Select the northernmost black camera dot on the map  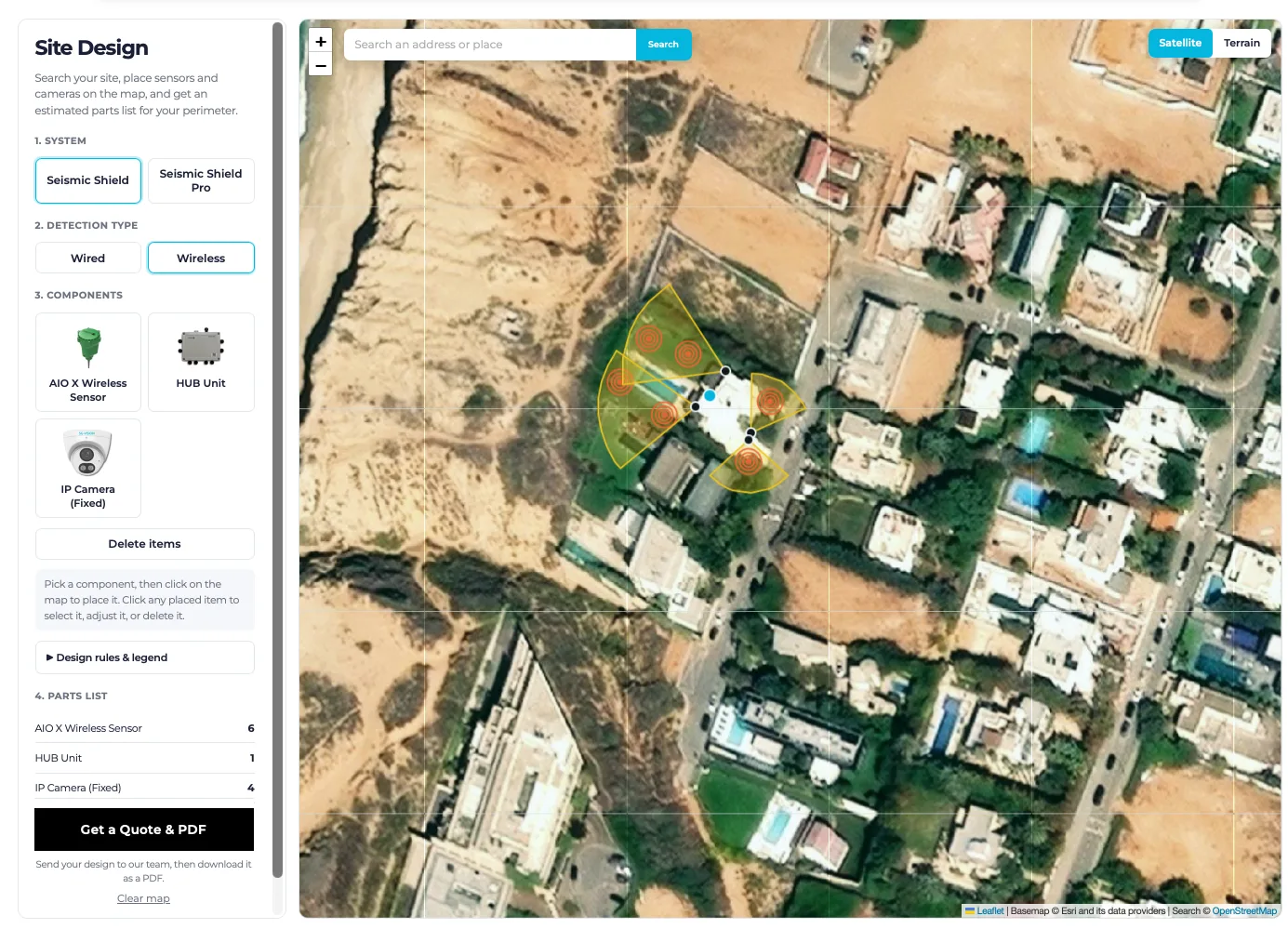coord(725,371)
